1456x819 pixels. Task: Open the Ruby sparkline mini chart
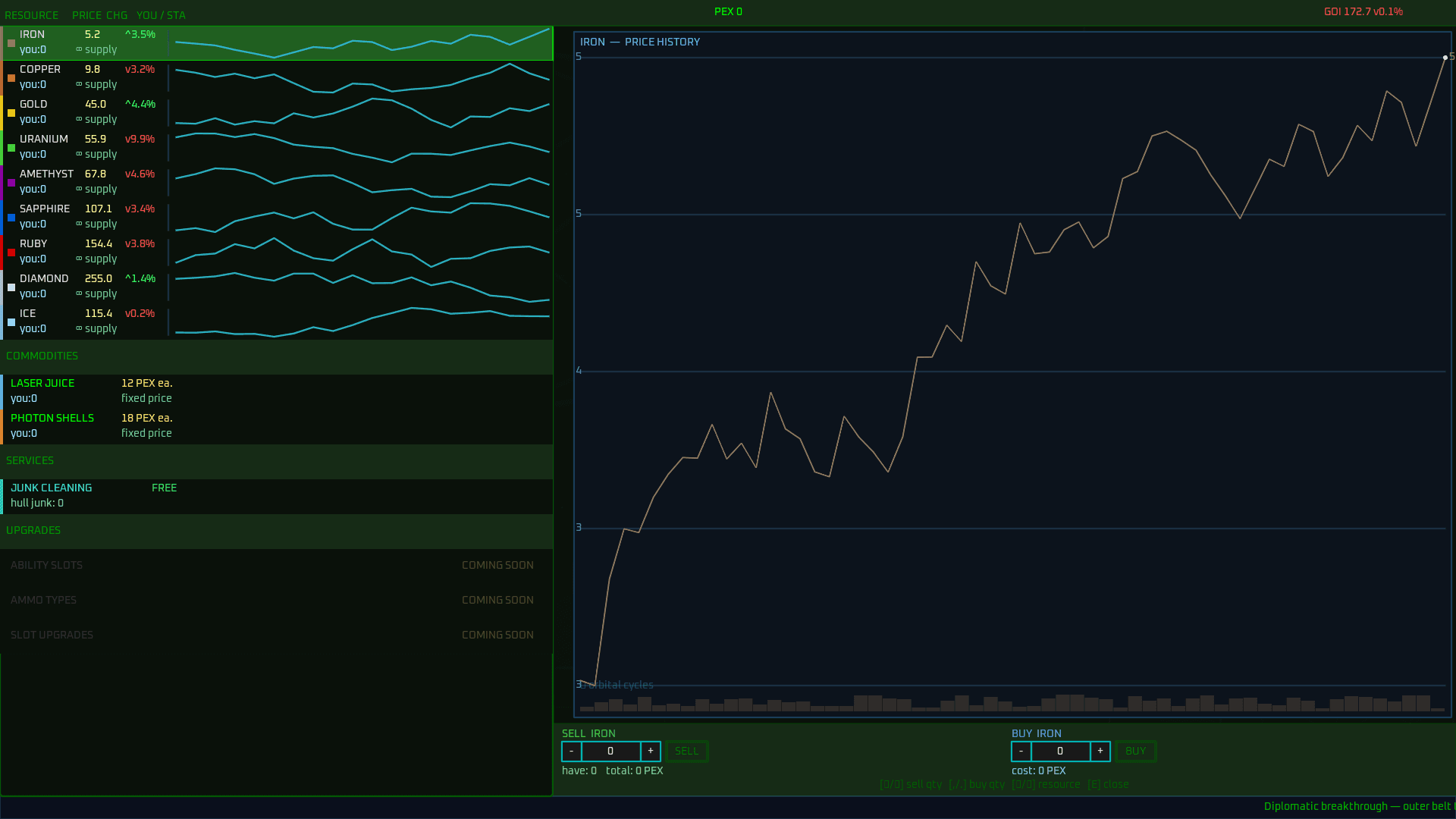362,253
